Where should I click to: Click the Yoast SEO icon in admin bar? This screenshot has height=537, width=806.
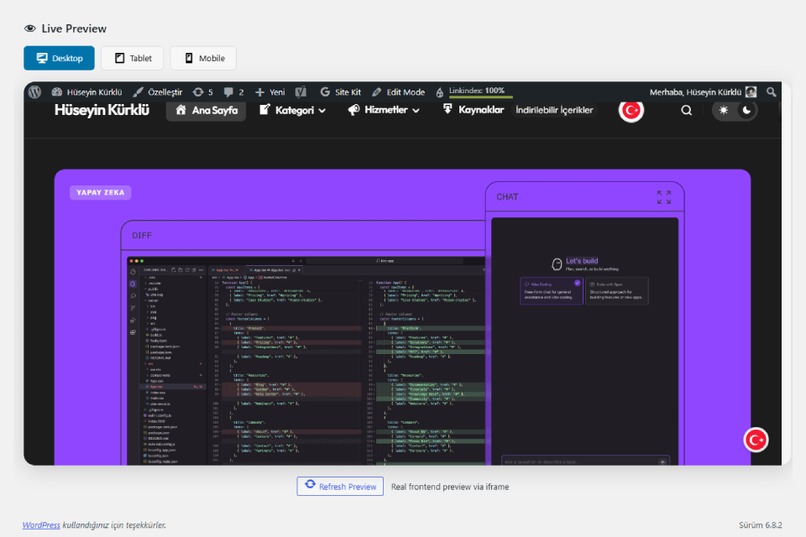coord(301,92)
